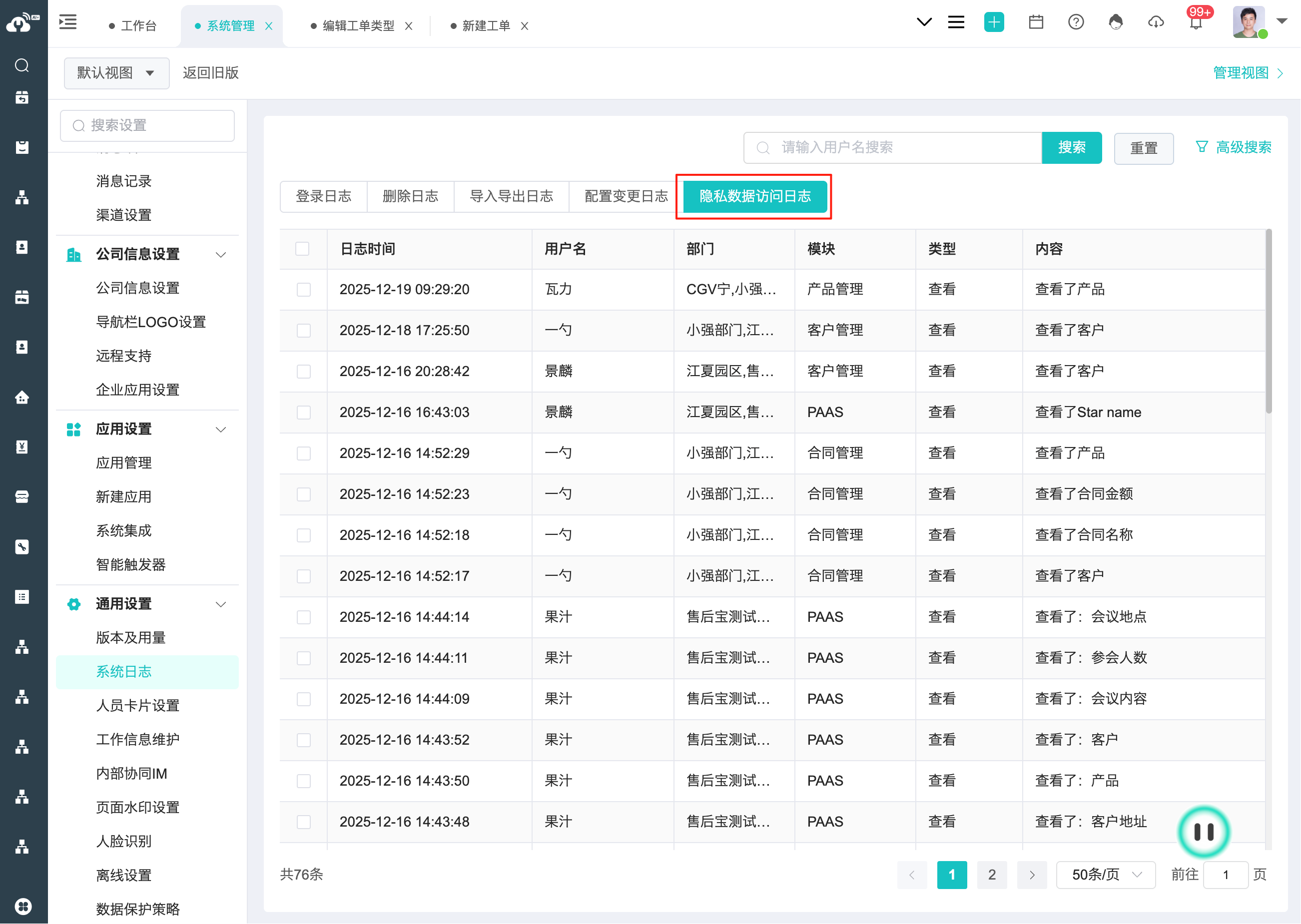Click the help question mark icon
The height and width of the screenshot is (924, 1301).
(x=1076, y=23)
